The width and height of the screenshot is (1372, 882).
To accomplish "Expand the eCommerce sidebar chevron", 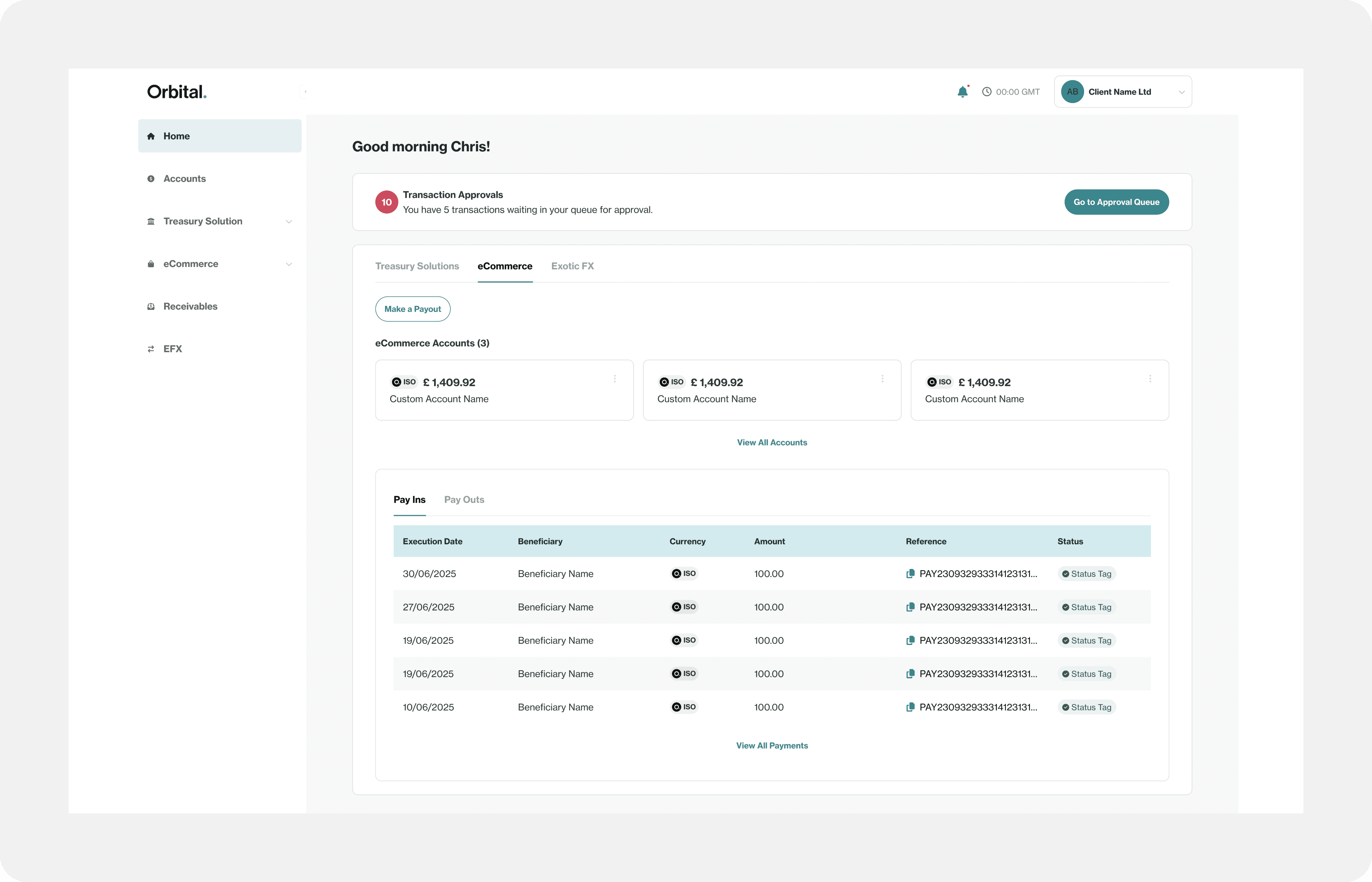I will (289, 264).
